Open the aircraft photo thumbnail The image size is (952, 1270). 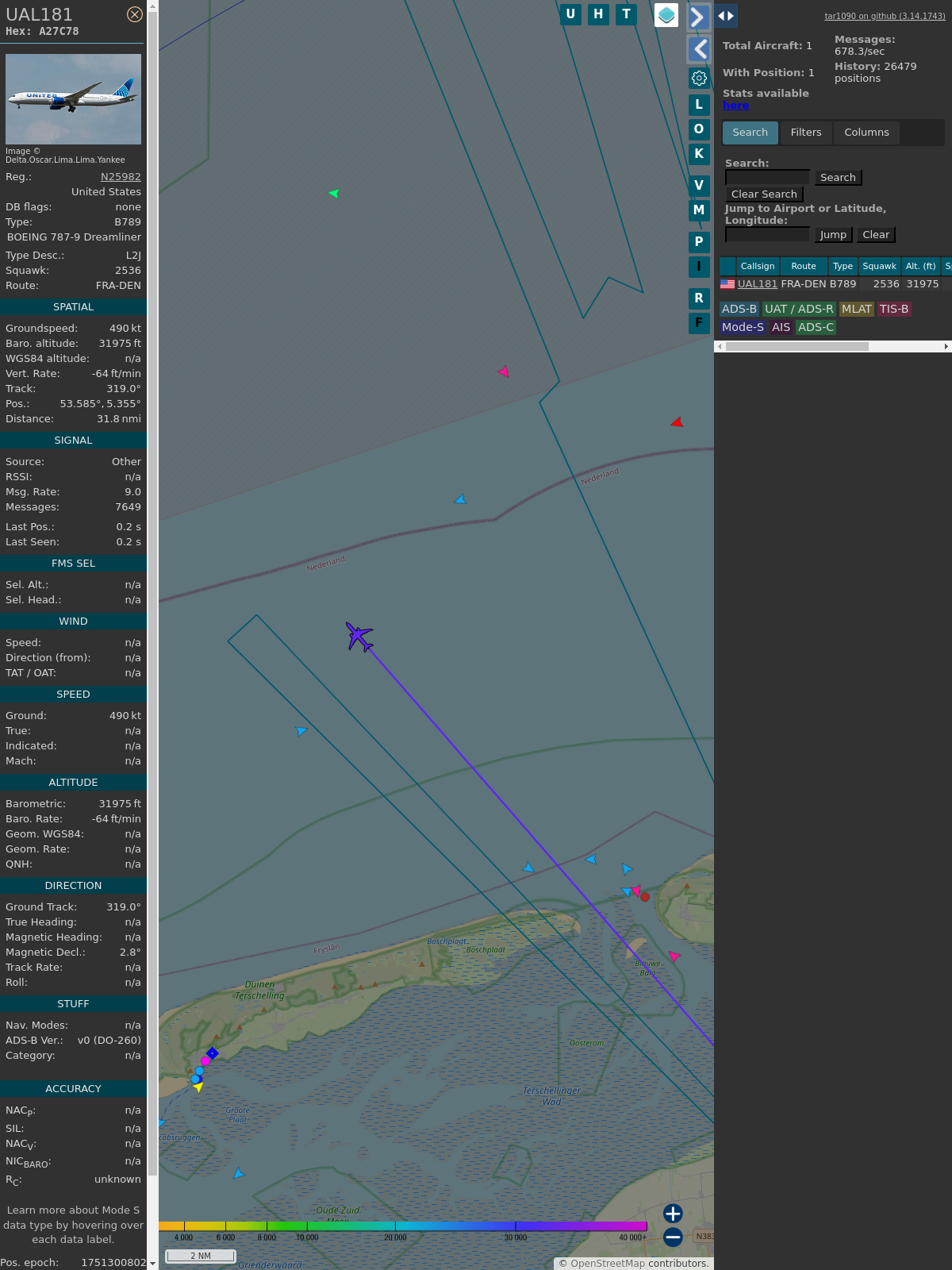click(x=73, y=99)
